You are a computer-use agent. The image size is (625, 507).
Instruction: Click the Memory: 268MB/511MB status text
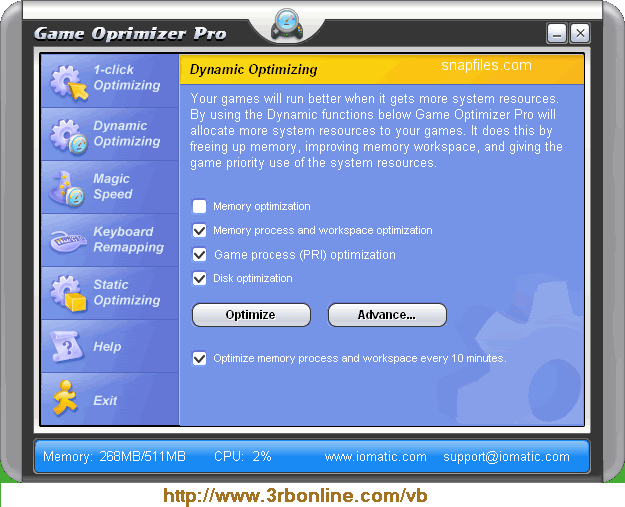(x=114, y=456)
